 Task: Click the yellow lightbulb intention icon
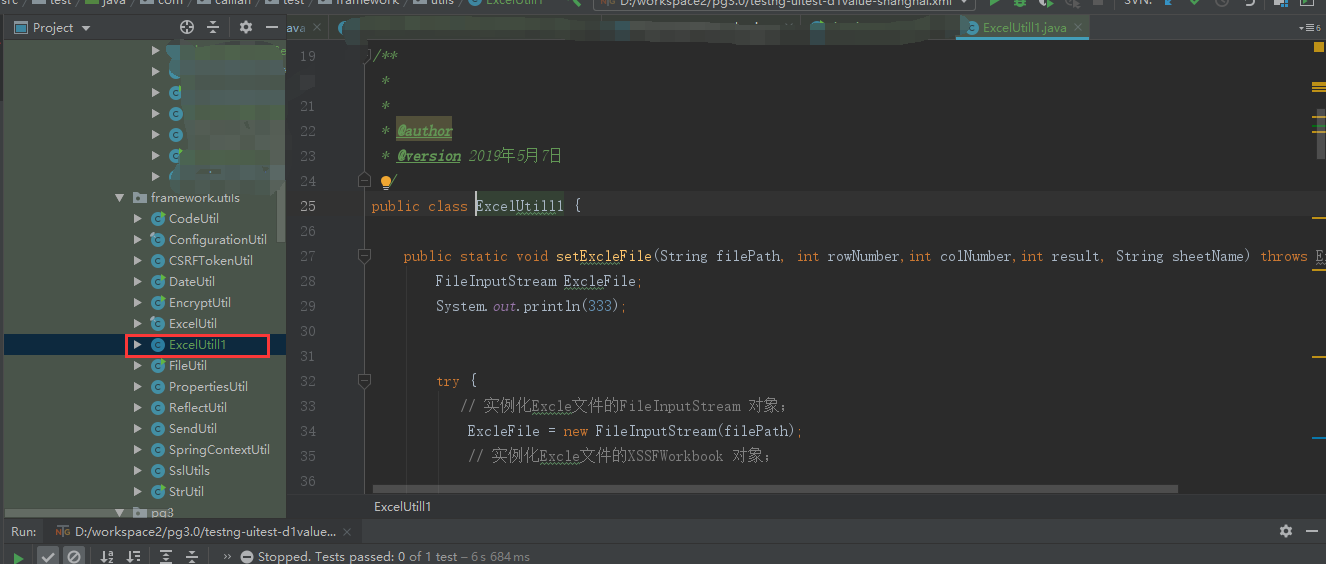point(386,182)
